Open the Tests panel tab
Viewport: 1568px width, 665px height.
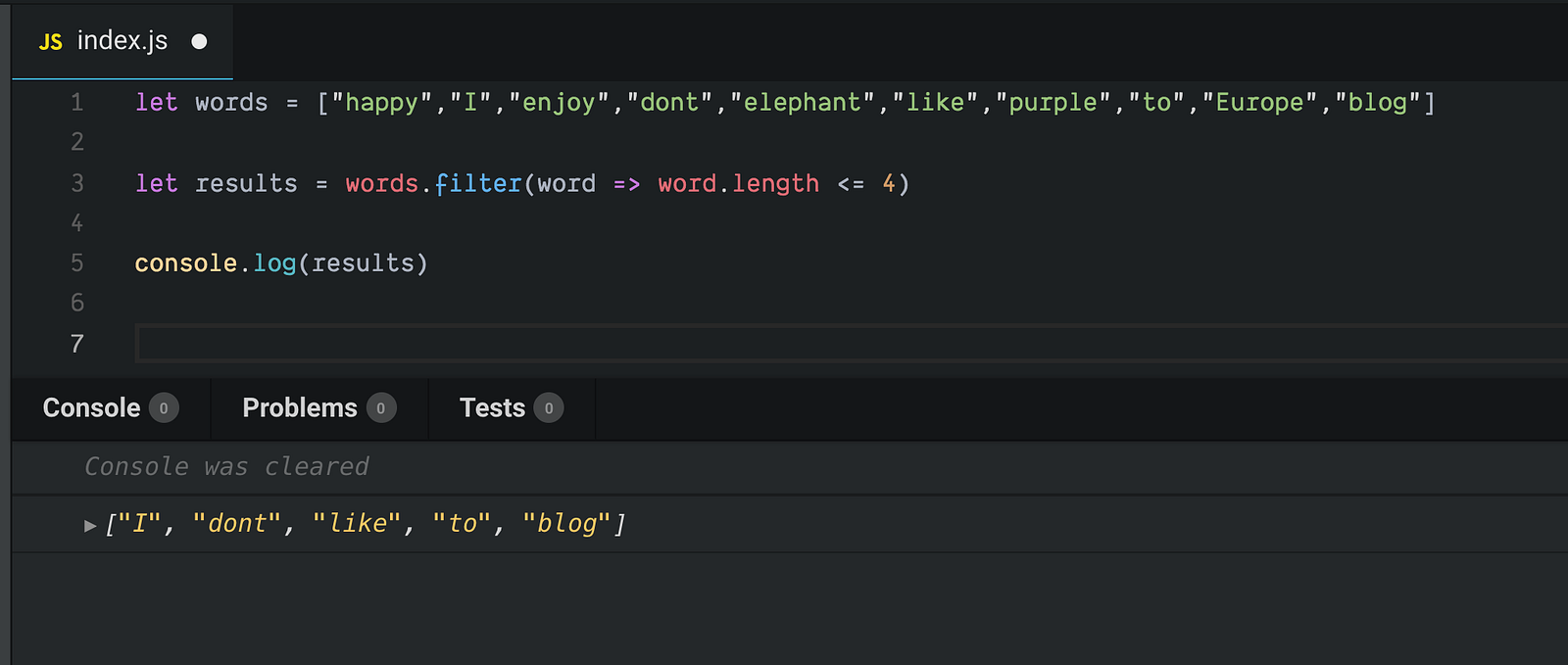point(492,407)
